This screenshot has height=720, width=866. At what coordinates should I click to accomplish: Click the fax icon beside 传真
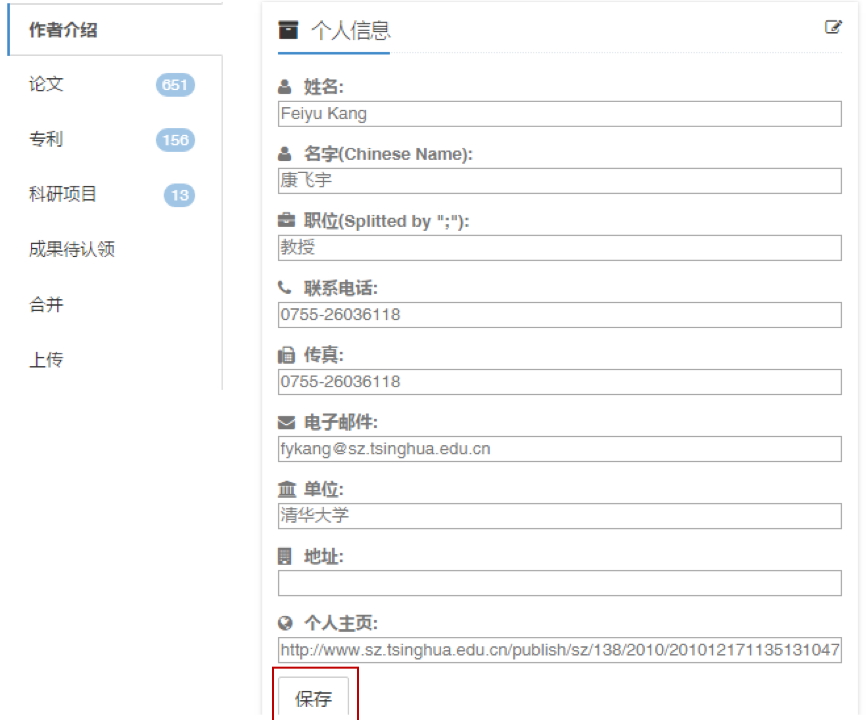(x=286, y=355)
